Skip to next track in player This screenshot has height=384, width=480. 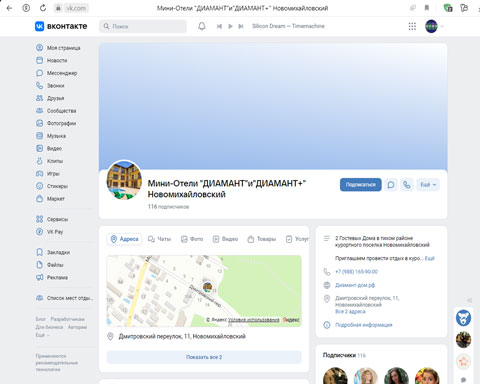[241, 26]
